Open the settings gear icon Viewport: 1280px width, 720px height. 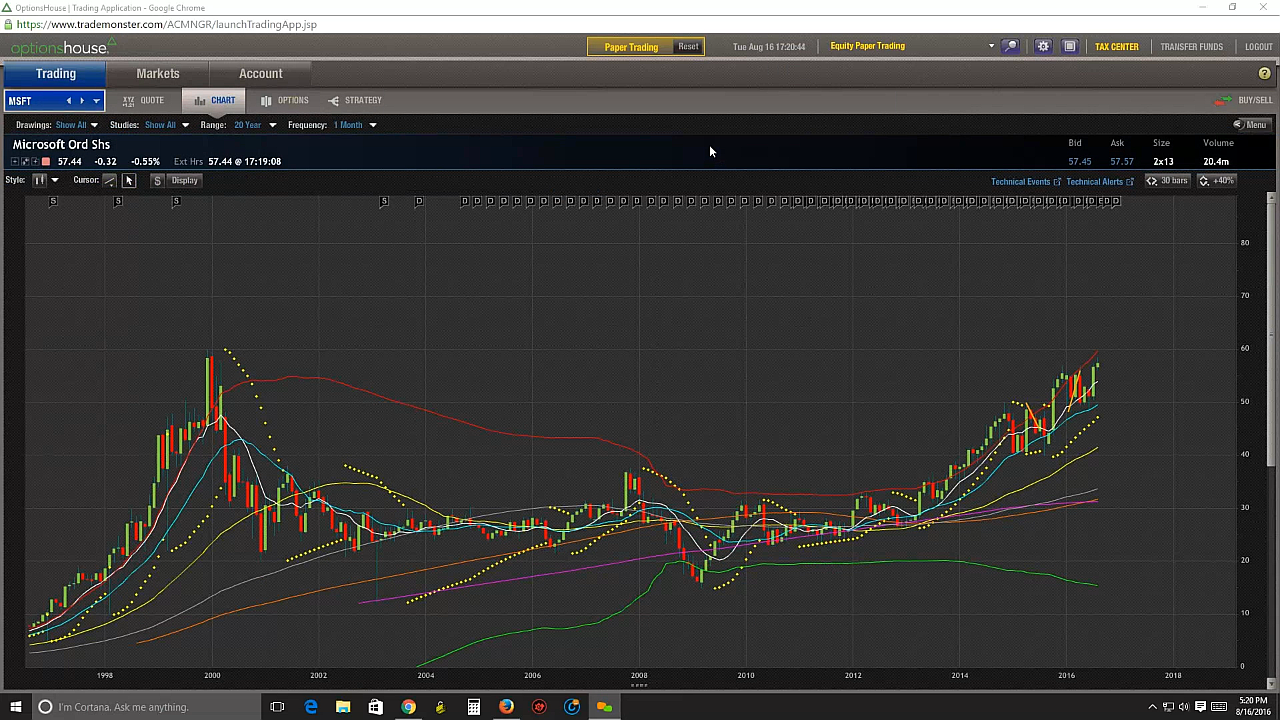pyautogui.click(x=1043, y=46)
